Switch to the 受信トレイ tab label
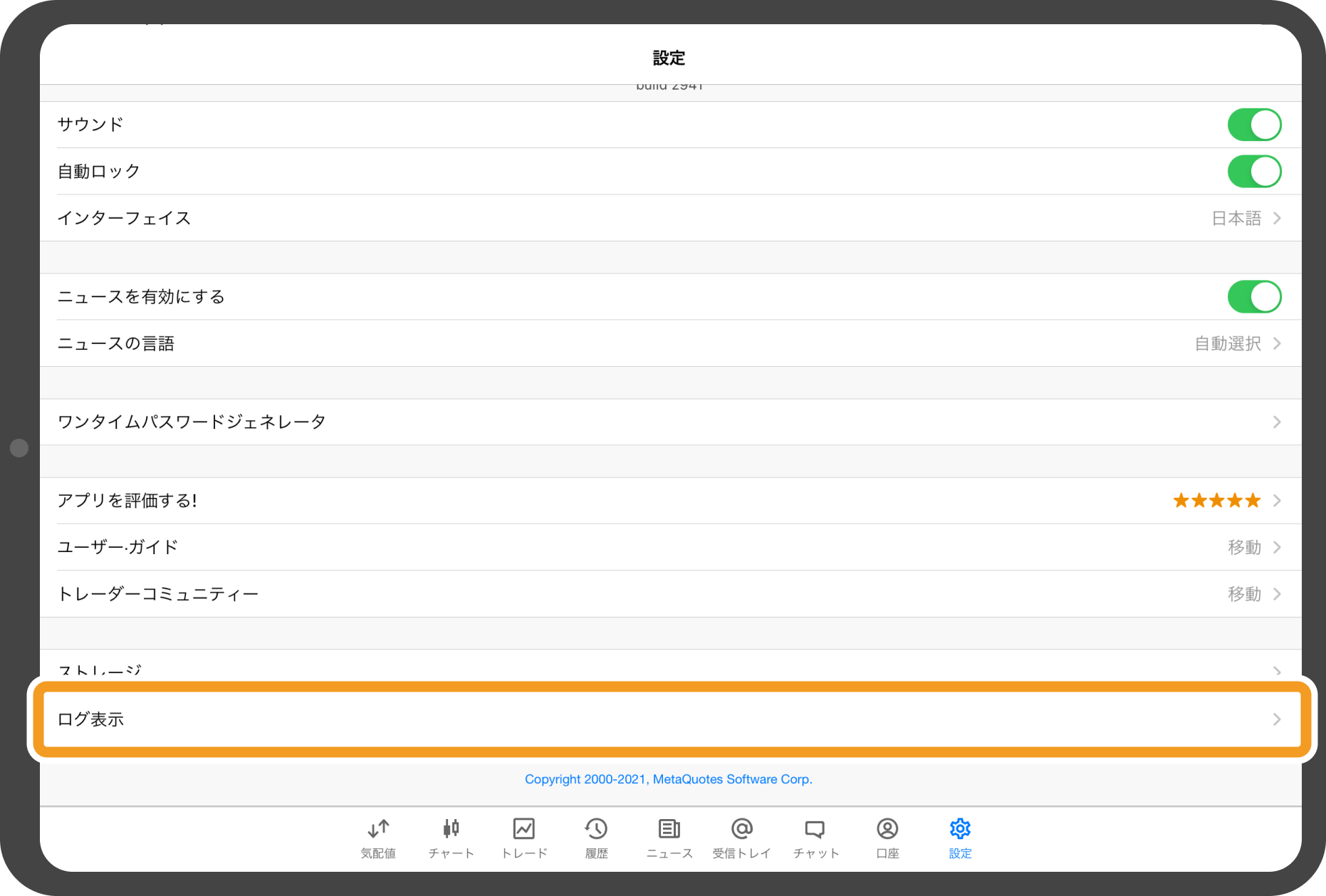The height and width of the screenshot is (896, 1326). tap(742, 853)
